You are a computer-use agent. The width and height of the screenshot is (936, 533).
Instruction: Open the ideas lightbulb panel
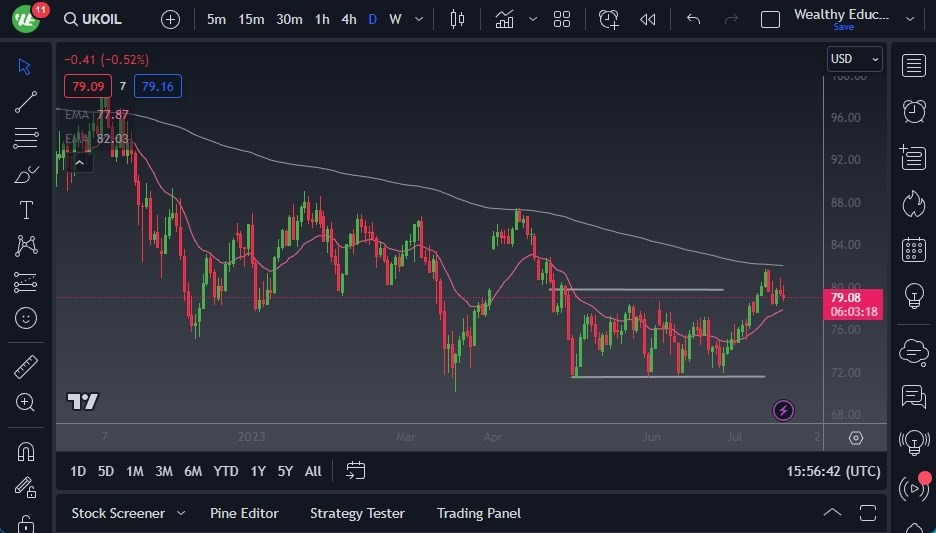[x=913, y=295]
